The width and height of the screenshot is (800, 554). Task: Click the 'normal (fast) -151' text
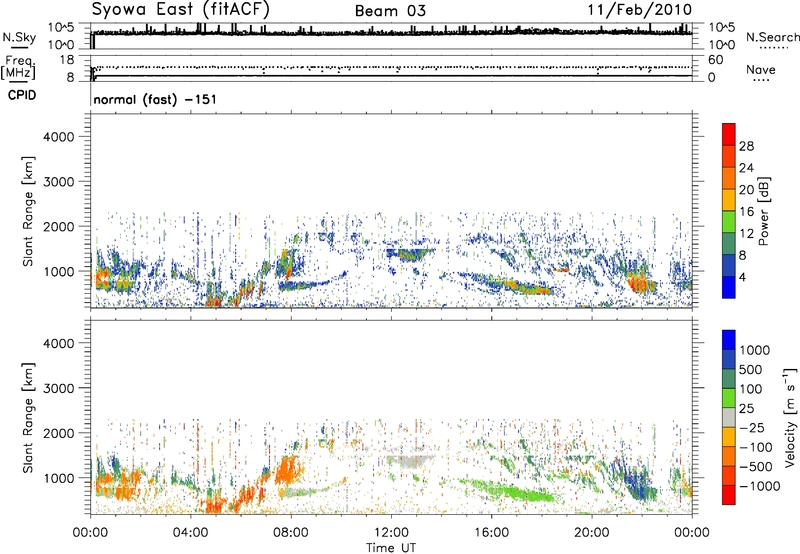[155, 99]
